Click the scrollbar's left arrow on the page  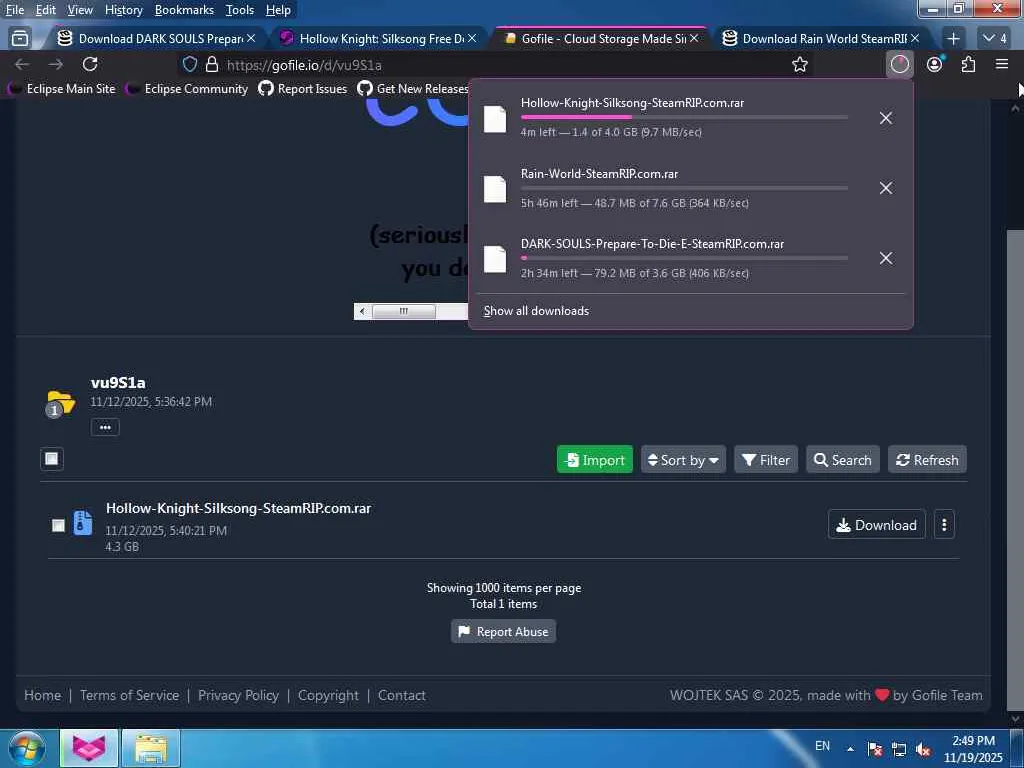pos(362,312)
